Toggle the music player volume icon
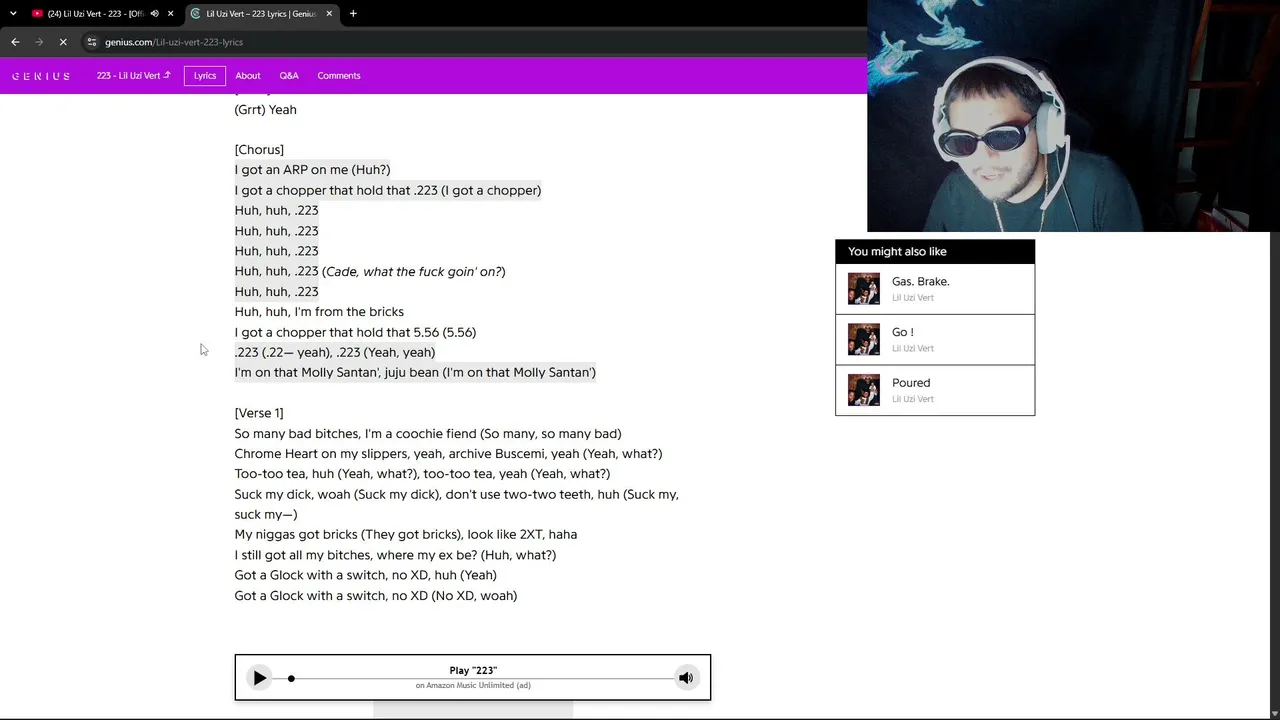 686,678
